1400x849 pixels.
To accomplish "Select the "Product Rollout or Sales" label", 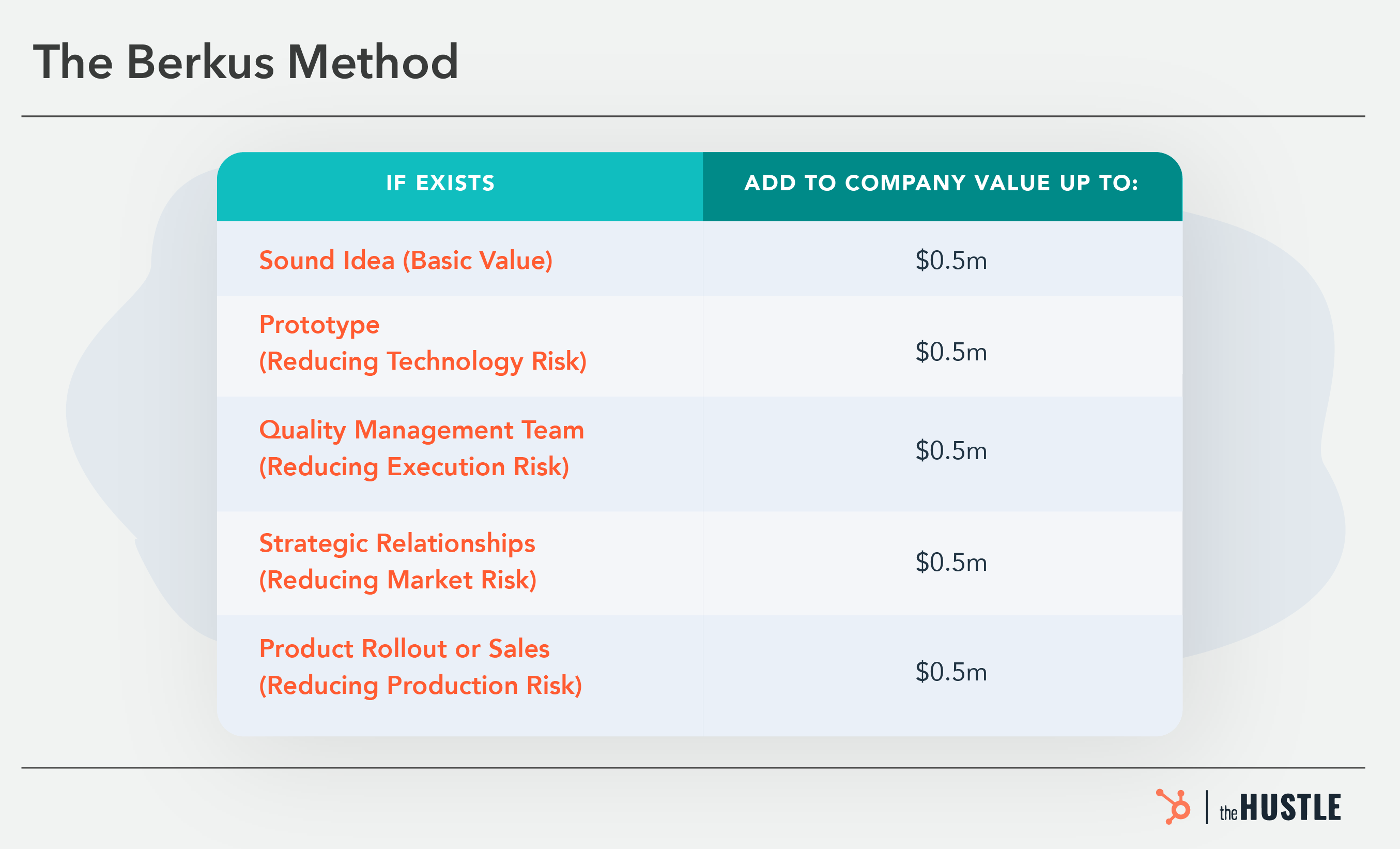I will click(405, 648).
